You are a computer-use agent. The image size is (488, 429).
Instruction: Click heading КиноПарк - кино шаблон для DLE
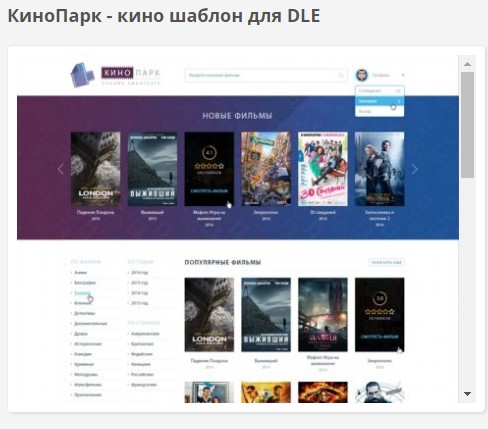click(164, 16)
